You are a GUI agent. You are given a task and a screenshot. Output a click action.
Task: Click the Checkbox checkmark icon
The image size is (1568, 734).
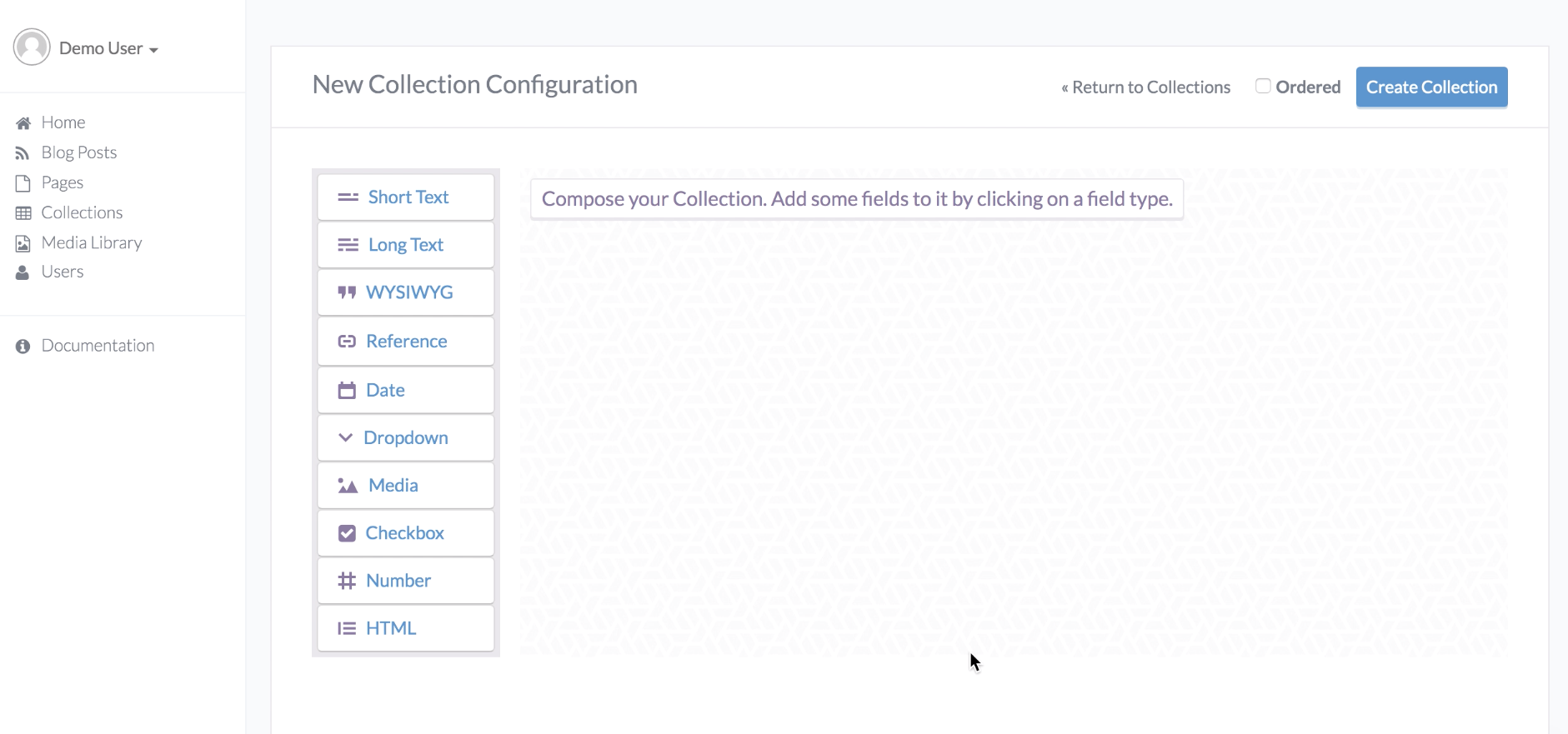click(347, 533)
